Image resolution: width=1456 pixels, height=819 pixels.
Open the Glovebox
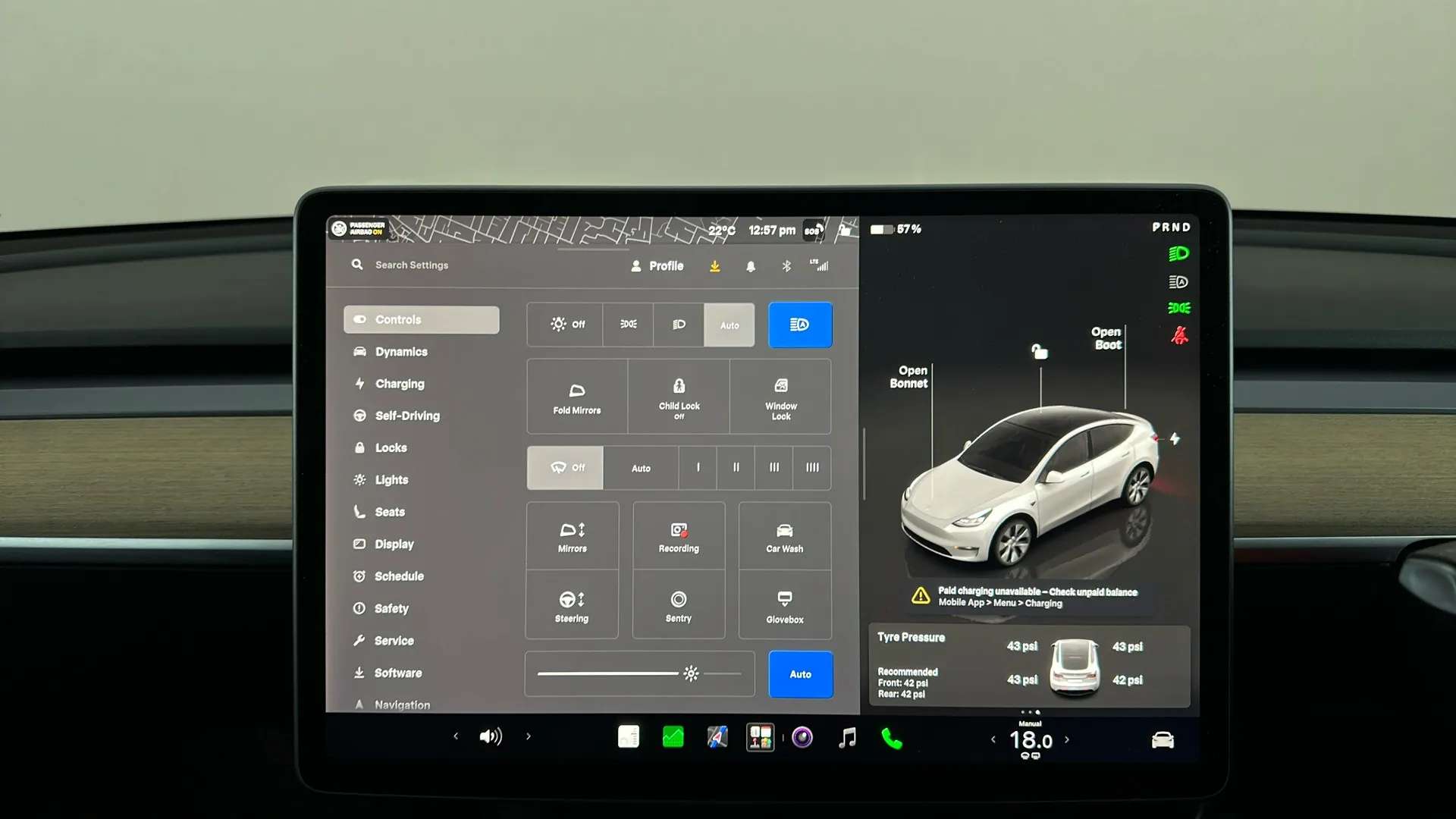pos(785,605)
